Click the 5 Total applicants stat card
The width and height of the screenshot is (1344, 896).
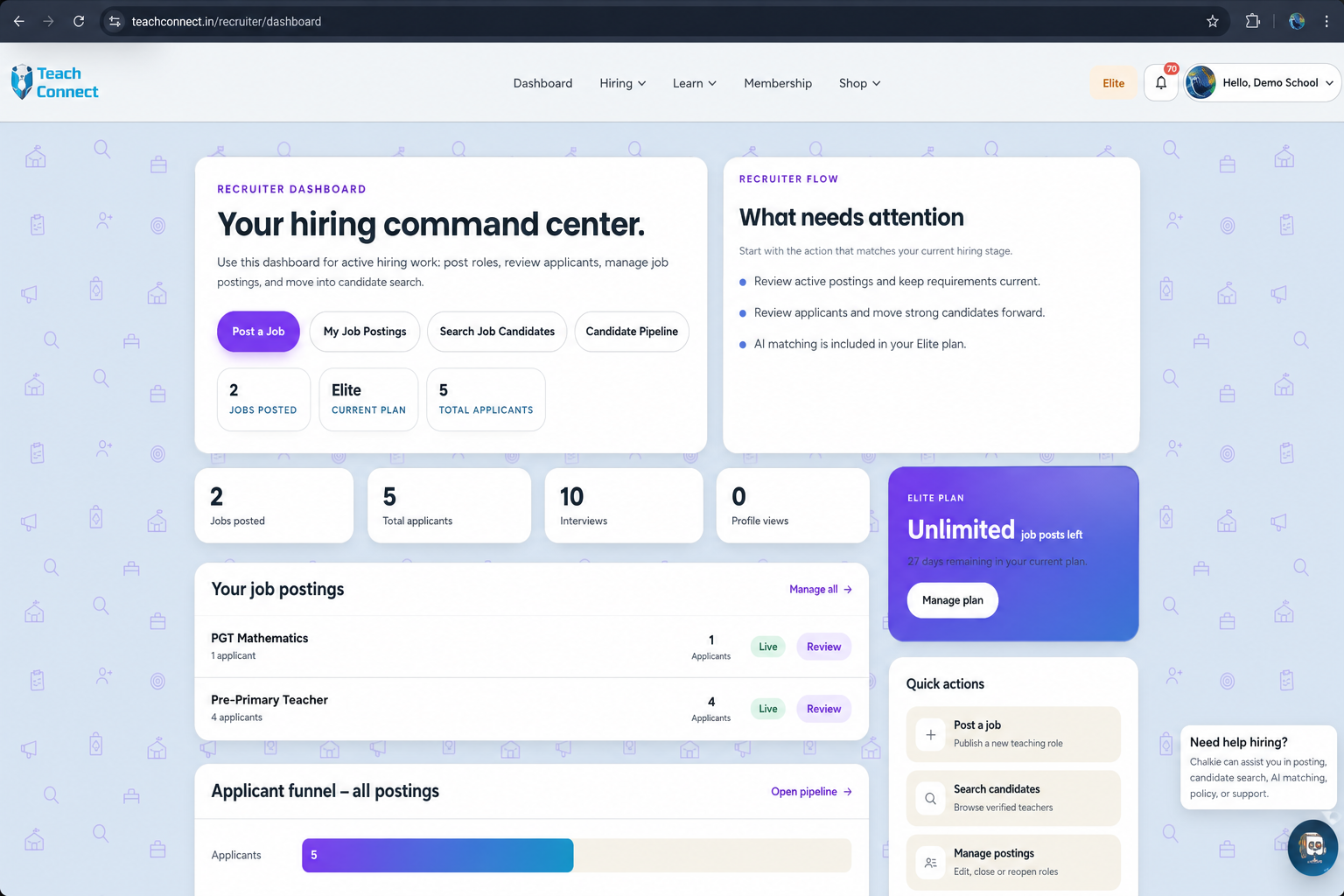[x=449, y=506]
